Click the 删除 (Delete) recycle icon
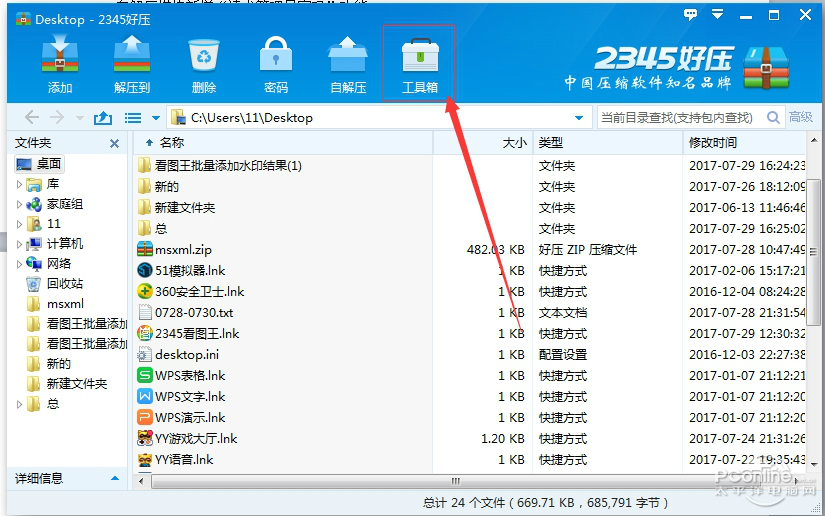The height and width of the screenshot is (516, 825). (x=204, y=55)
